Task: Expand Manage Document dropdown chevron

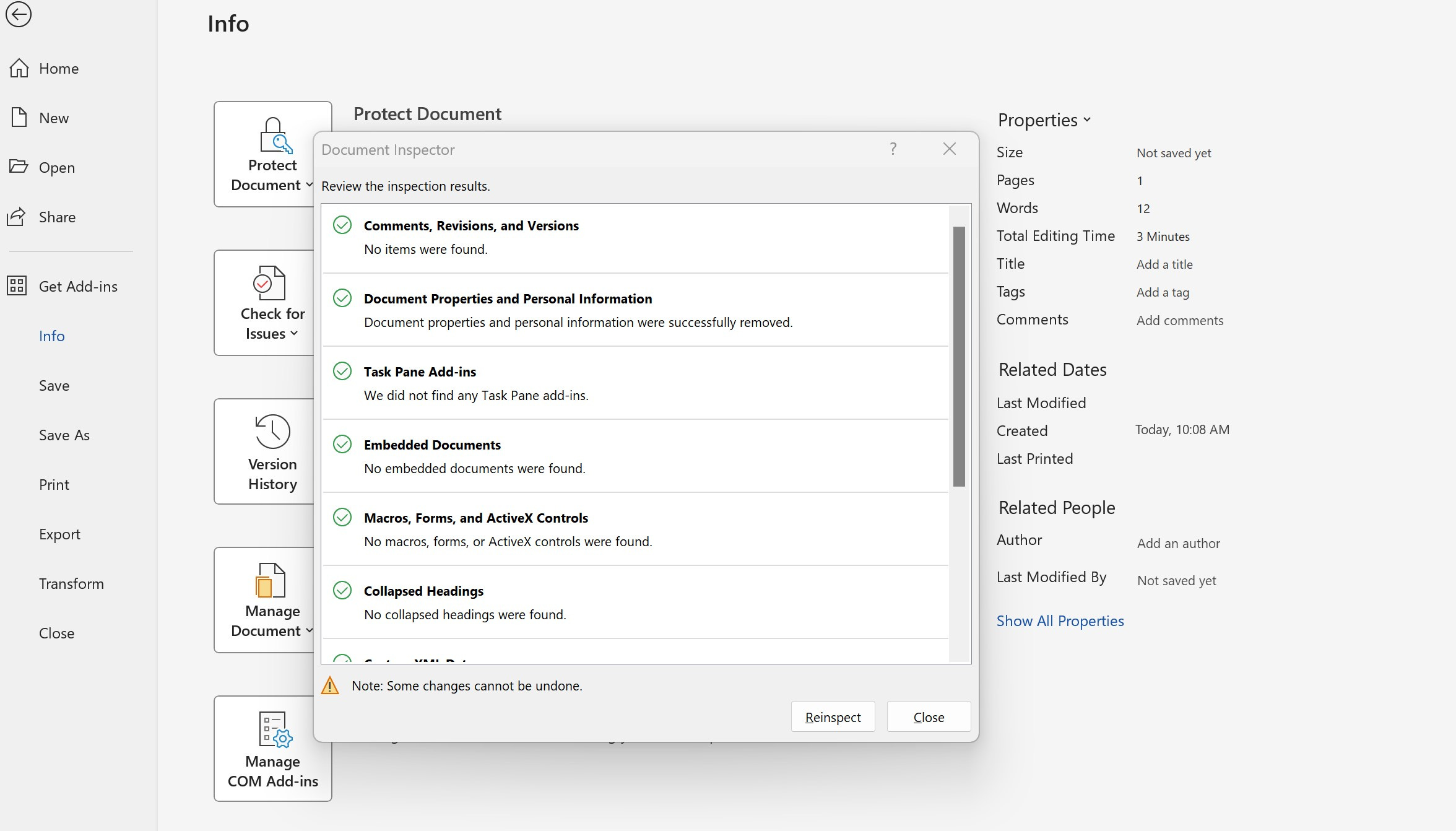Action: pyautogui.click(x=309, y=630)
